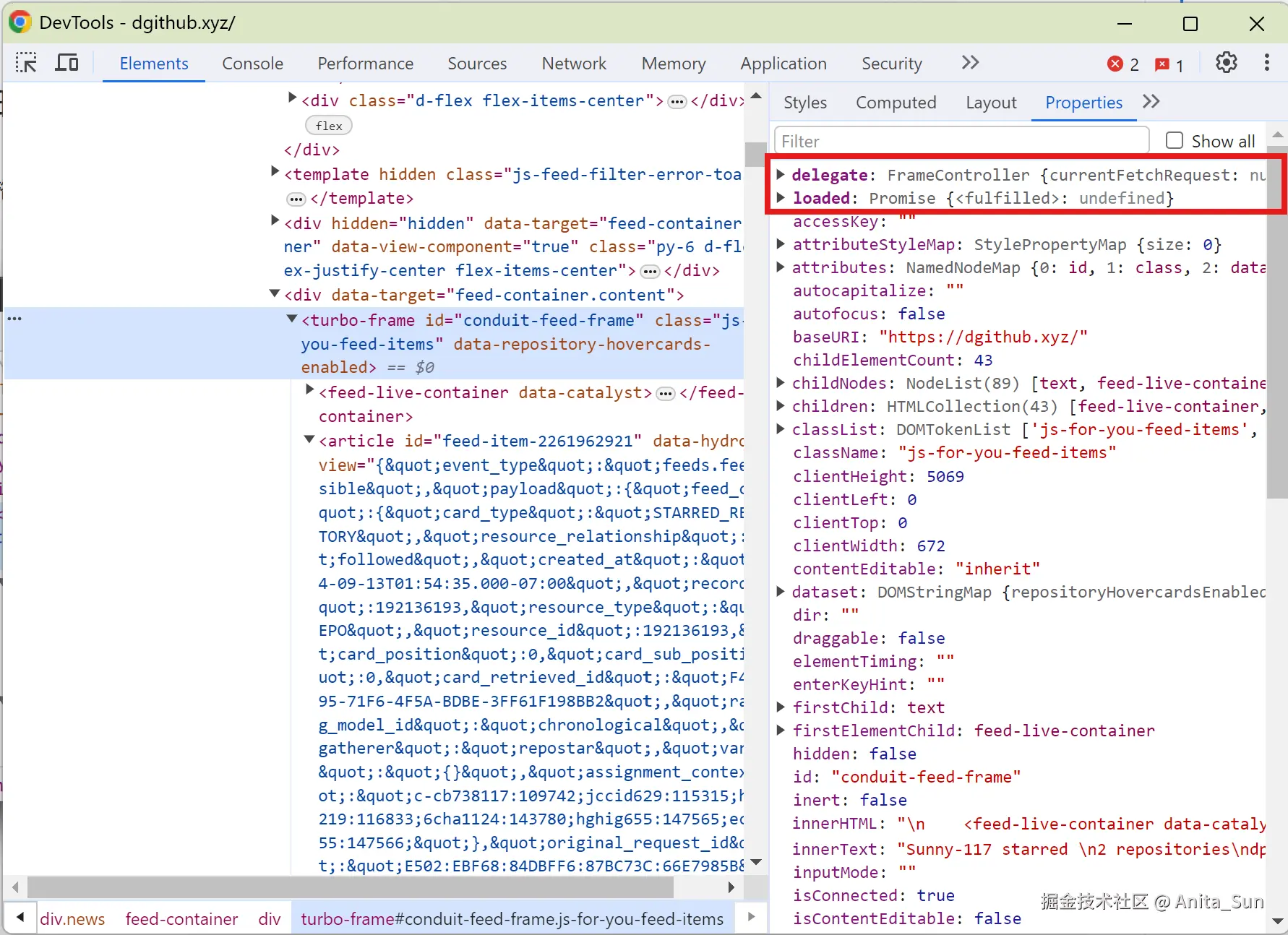
Task: Open the Network tab
Action: [x=574, y=64]
